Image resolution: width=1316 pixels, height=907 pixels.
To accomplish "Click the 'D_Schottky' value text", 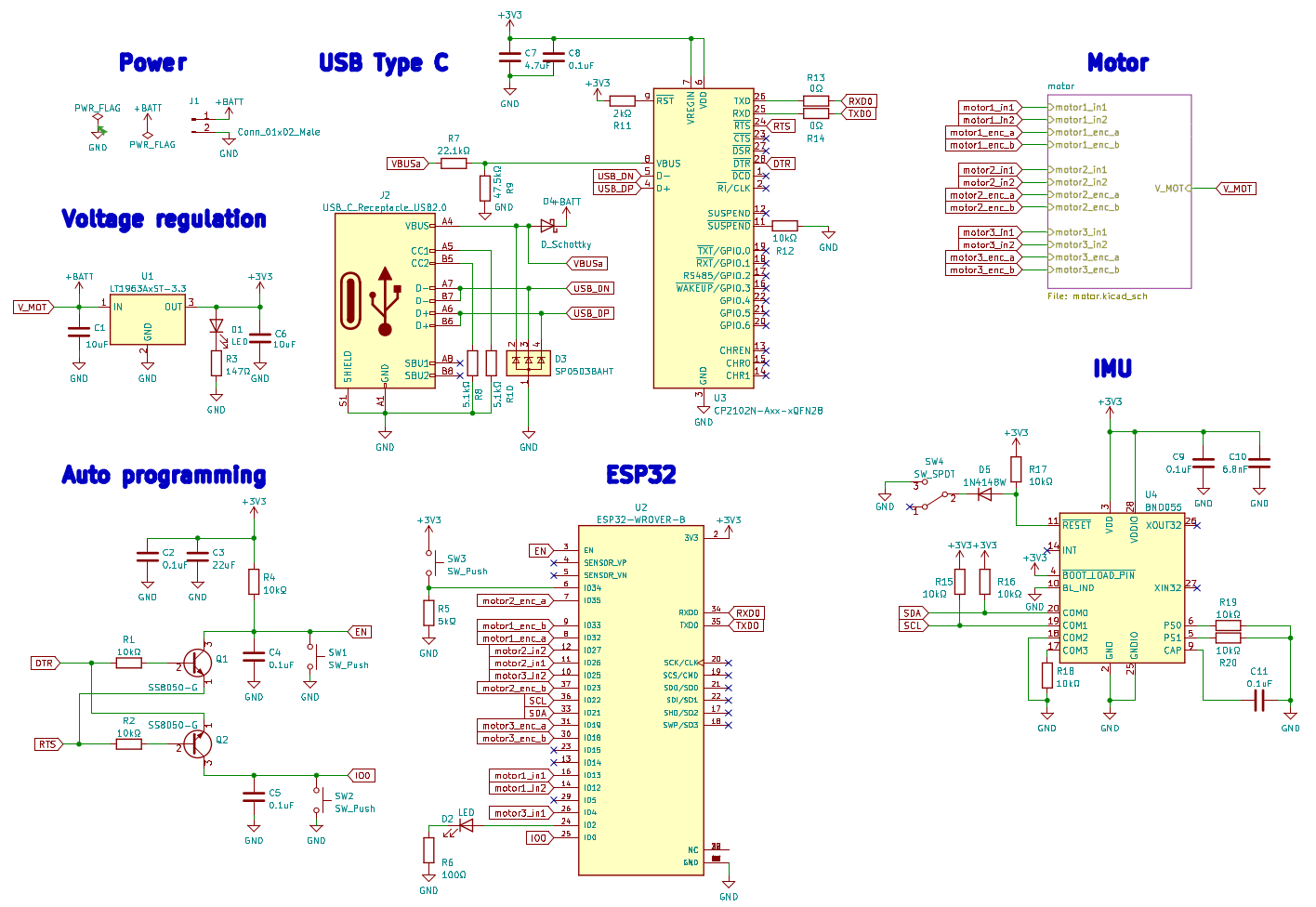I will (566, 244).
